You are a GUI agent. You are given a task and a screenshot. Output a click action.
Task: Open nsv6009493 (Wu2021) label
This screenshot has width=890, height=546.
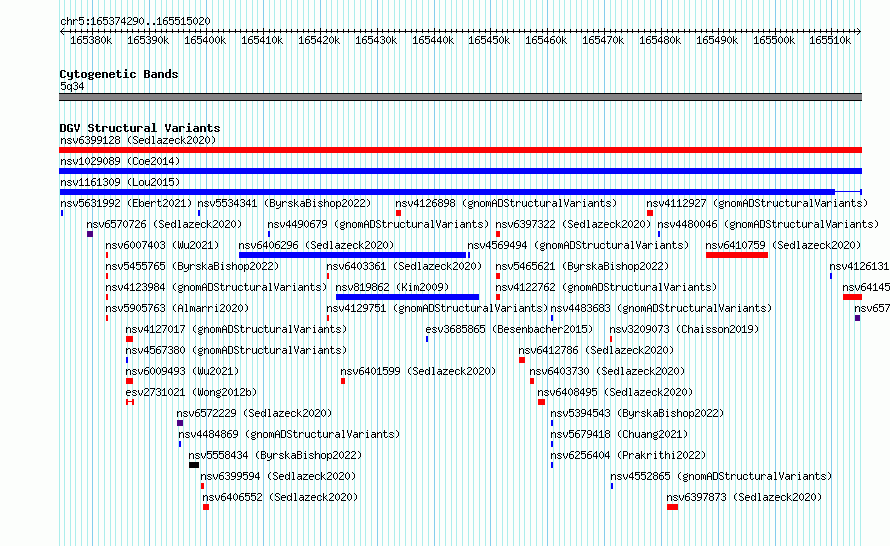(x=182, y=371)
